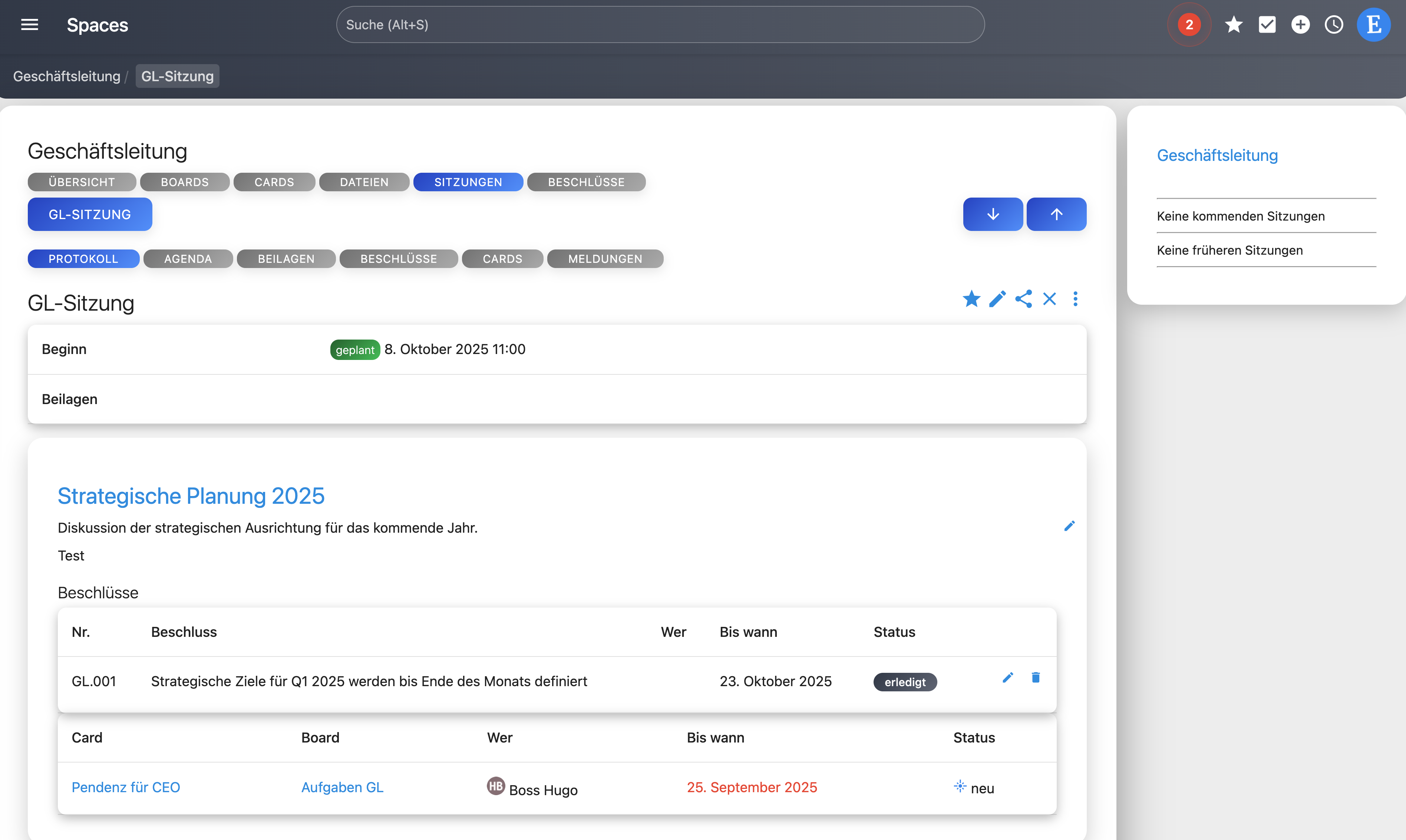This screenshot has width=1406, height=840.
Task: Edit the Strategische Planung 2025 agenda item
Action: click(1069, 526)
